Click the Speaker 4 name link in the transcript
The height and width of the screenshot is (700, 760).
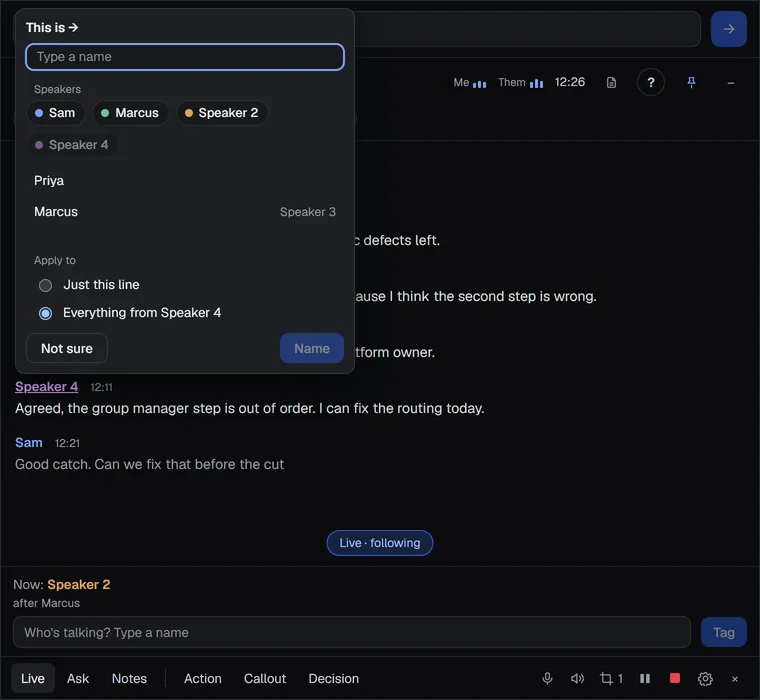[47, 387]
